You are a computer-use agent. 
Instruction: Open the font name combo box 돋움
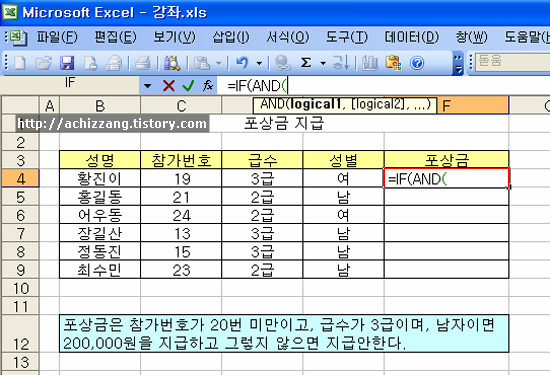tap(513, 62)
